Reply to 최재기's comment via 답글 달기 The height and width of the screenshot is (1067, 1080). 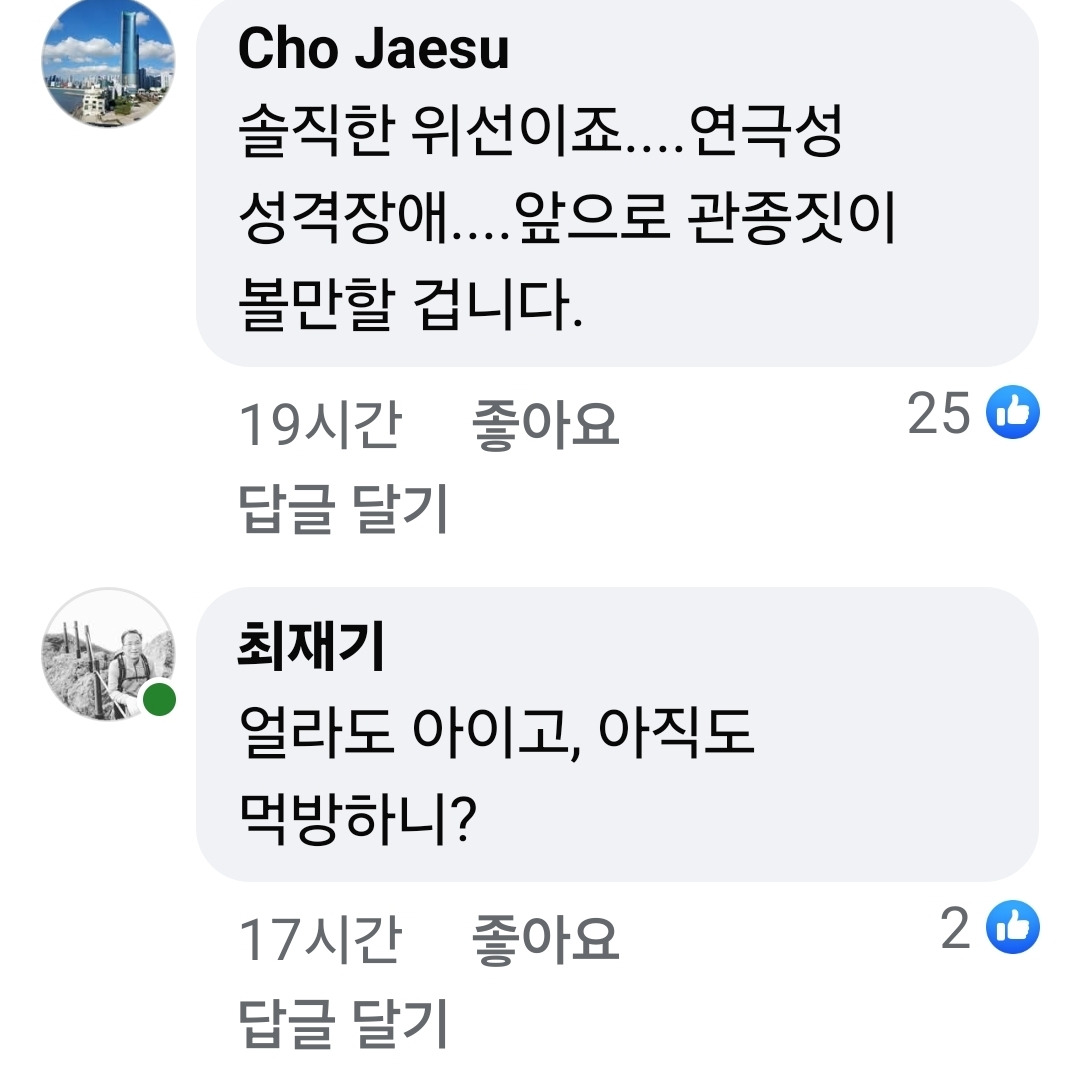pyautogui.click(x=344, y=1023)
